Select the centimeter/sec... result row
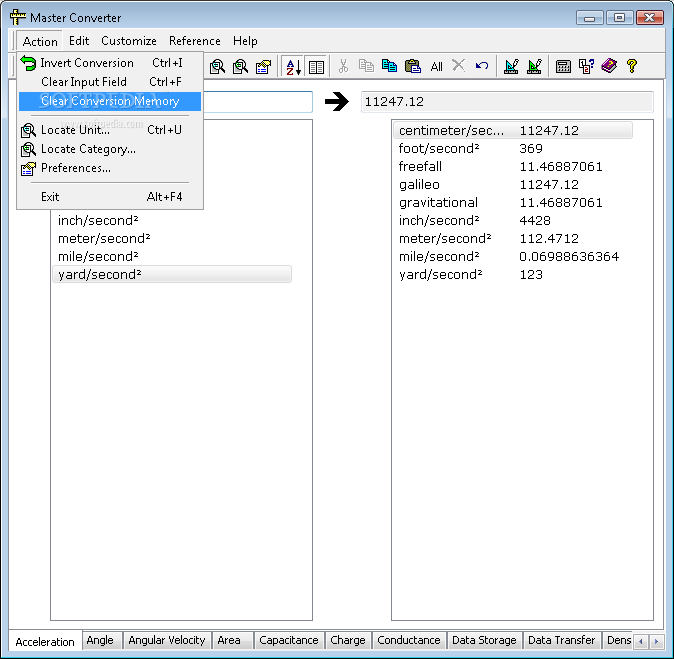 513,130
